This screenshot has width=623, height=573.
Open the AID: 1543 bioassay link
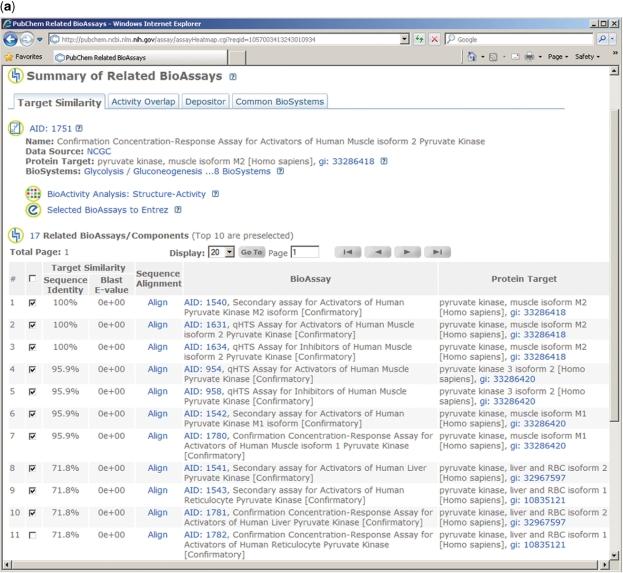(205, 490)
